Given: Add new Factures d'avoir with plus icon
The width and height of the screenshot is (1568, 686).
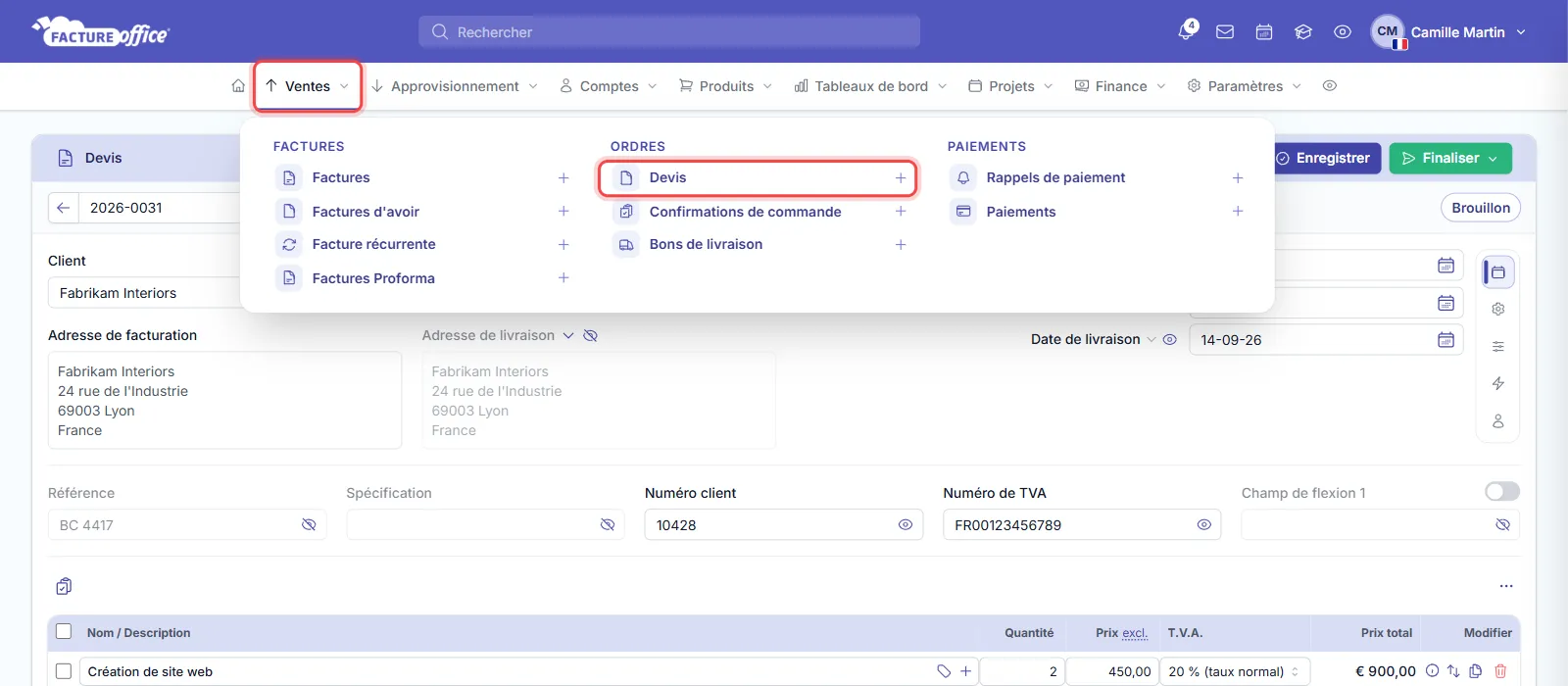Looking at the screenshot, I should 563,212.
